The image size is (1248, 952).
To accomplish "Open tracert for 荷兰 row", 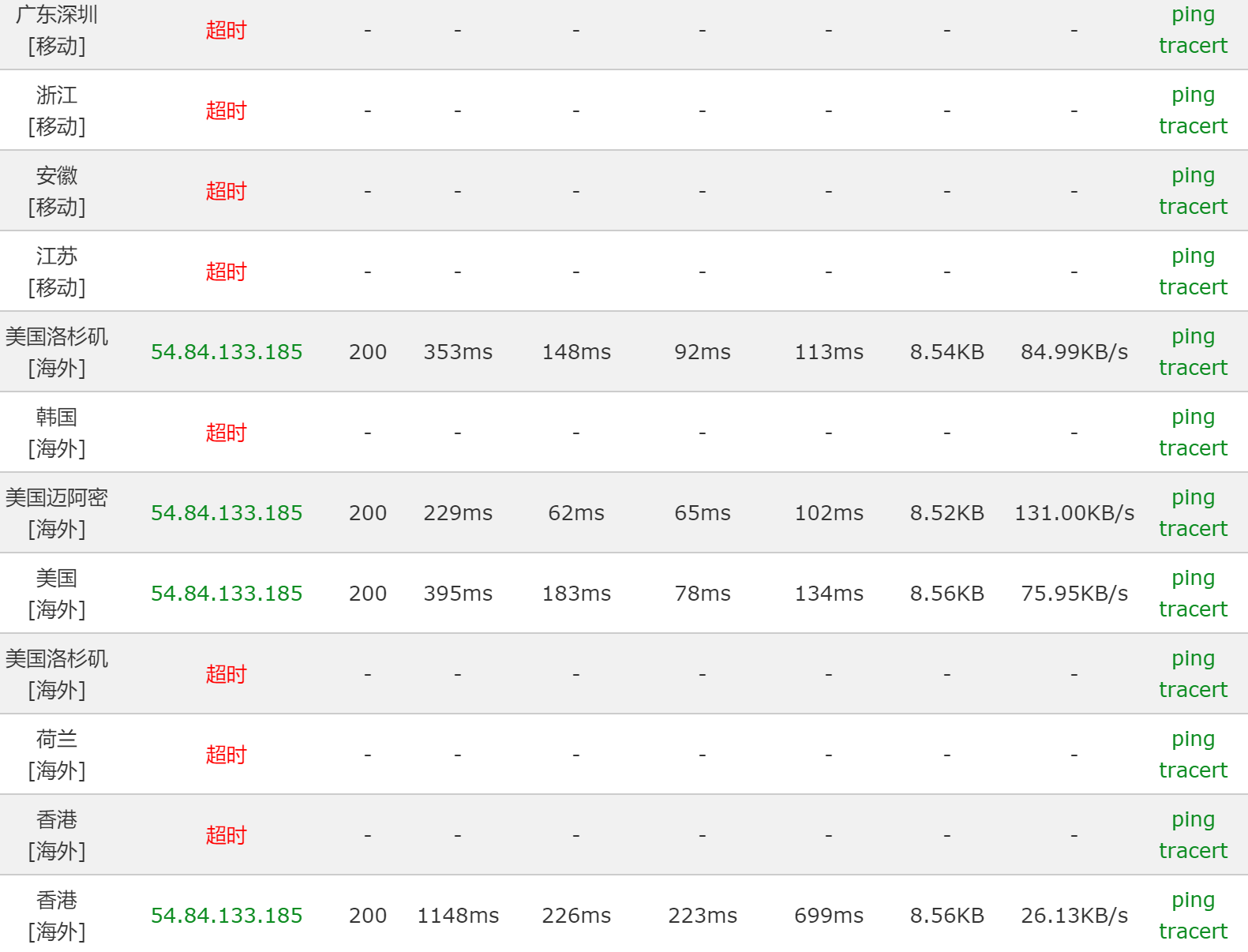I will [1192, 770].
